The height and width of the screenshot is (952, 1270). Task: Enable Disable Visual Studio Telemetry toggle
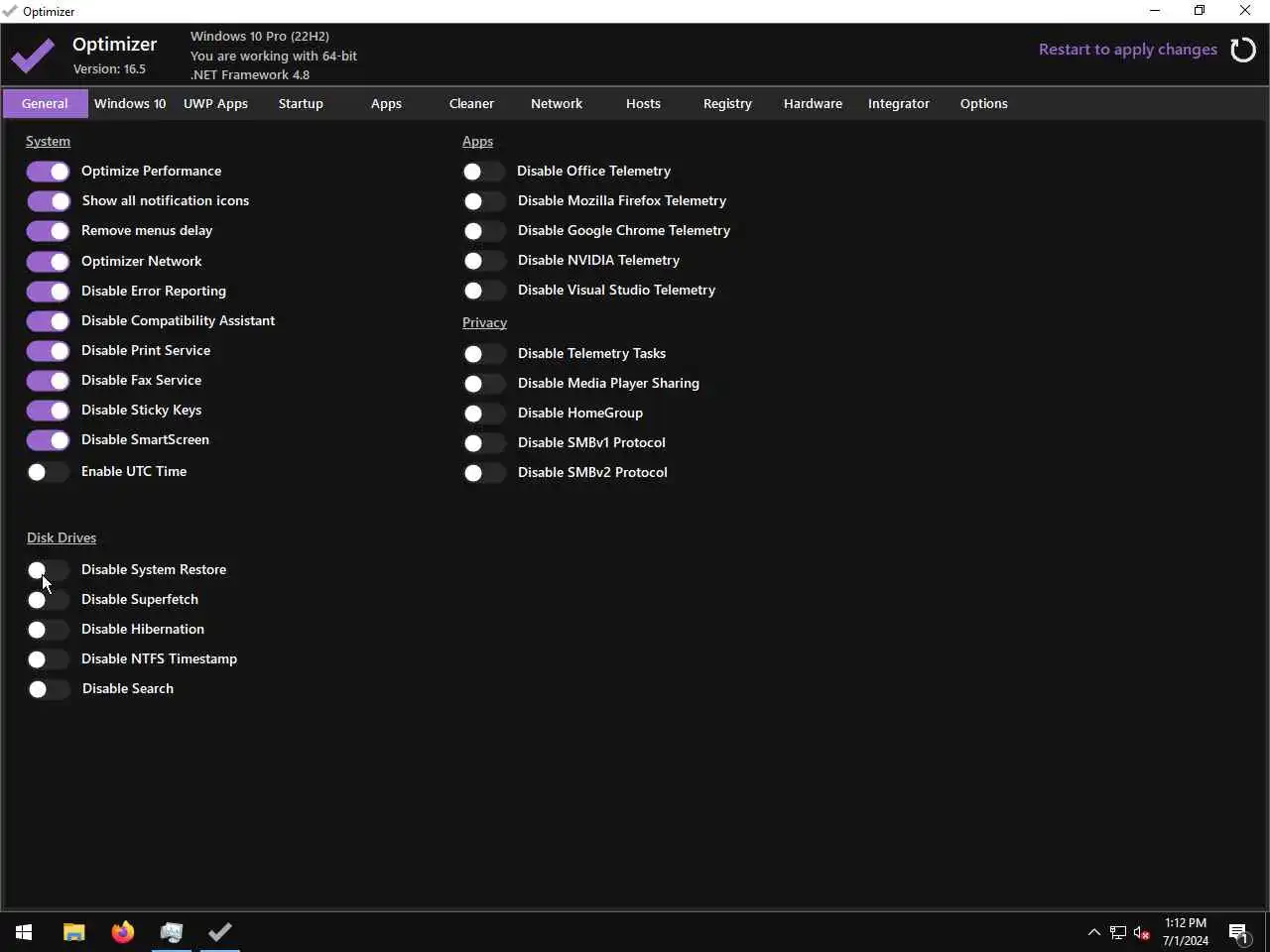tap(484, 291)
